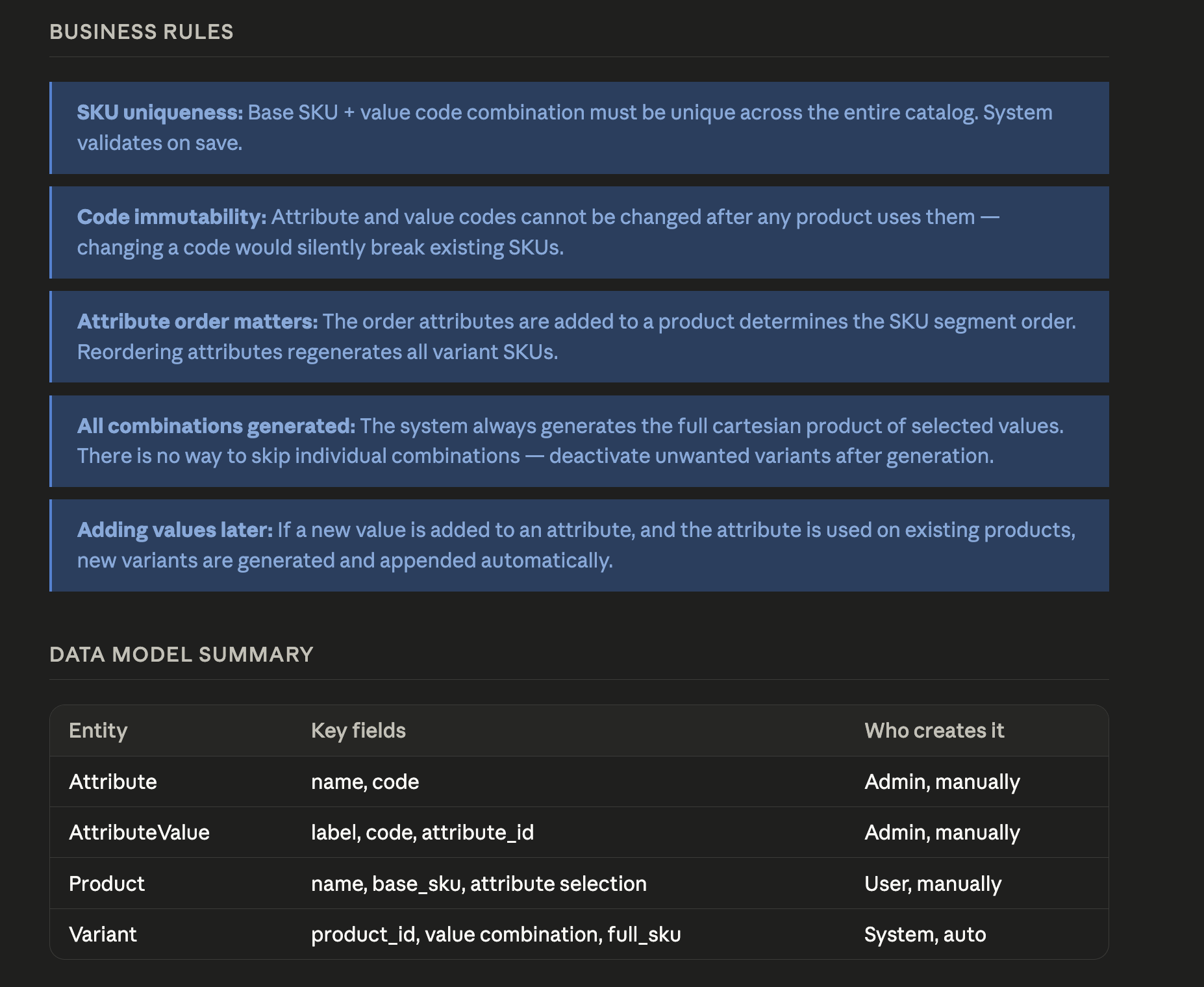Click the 'name, code' key fields cell
This screenshot has height=987, width=1204.
coord(365,782)
